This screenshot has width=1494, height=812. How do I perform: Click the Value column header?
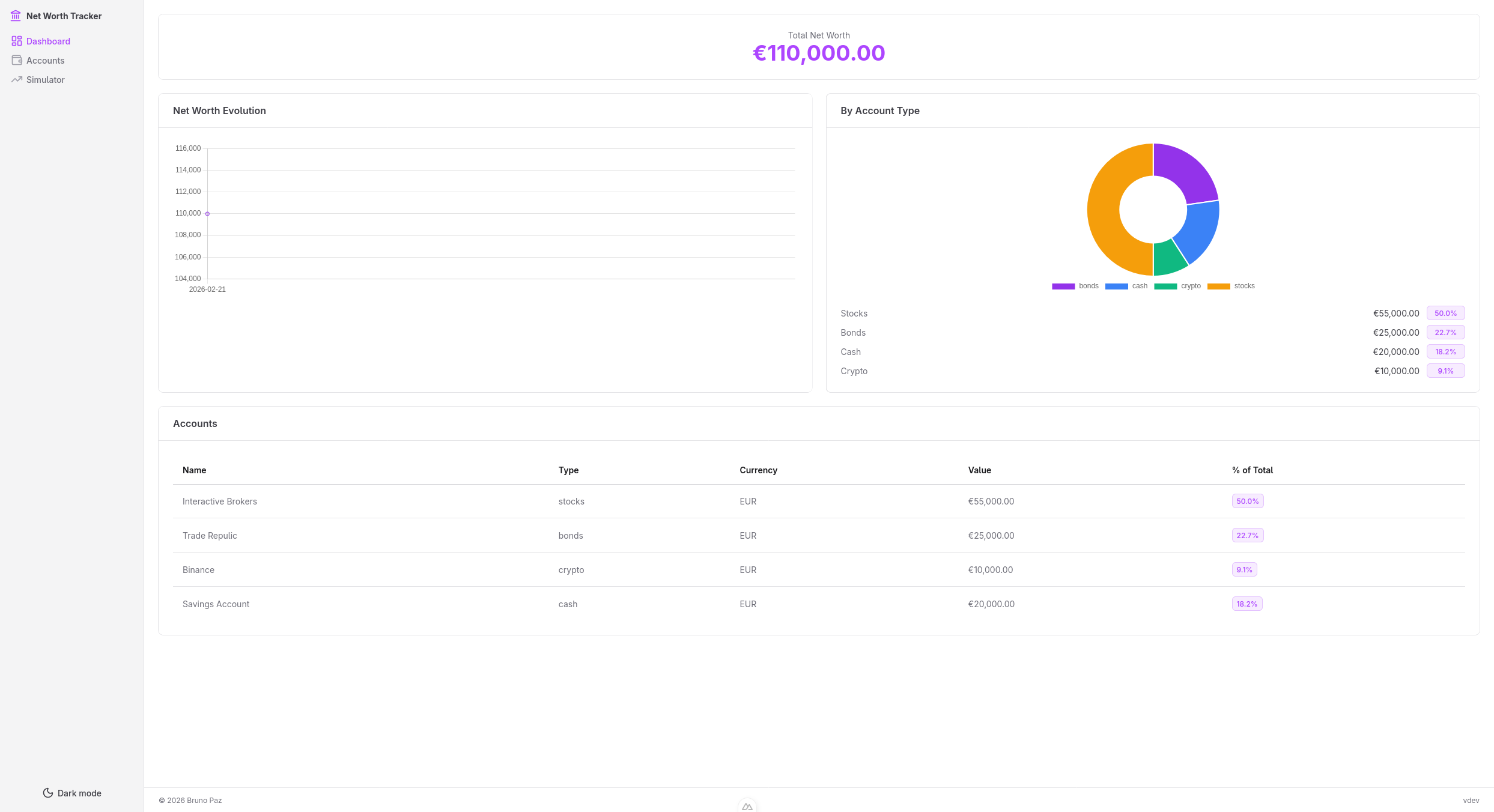pos(979,470)
